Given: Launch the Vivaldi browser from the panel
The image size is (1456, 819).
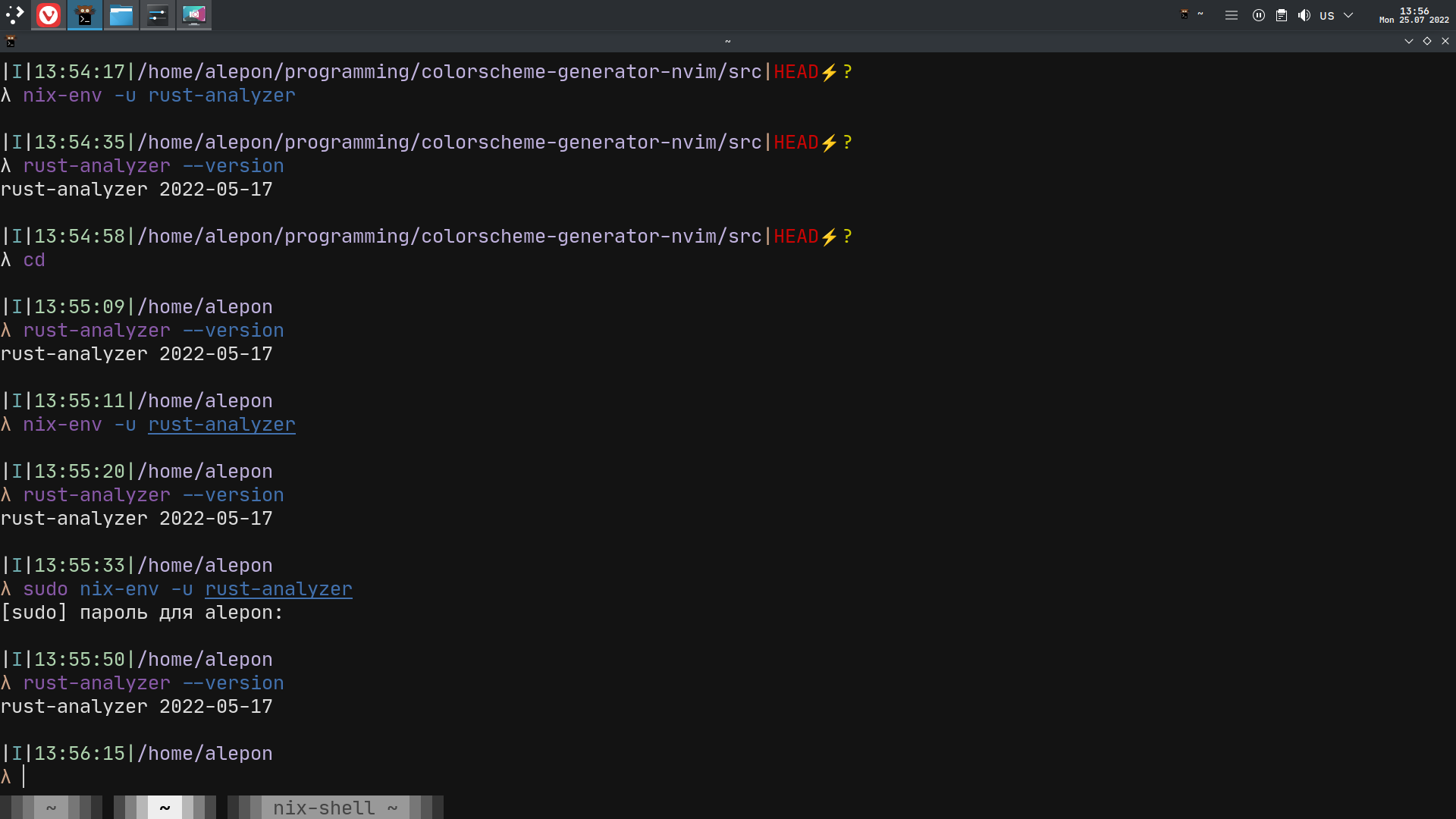Looking at the screenshot, I should pyautogui.click(x=49, y=15).
